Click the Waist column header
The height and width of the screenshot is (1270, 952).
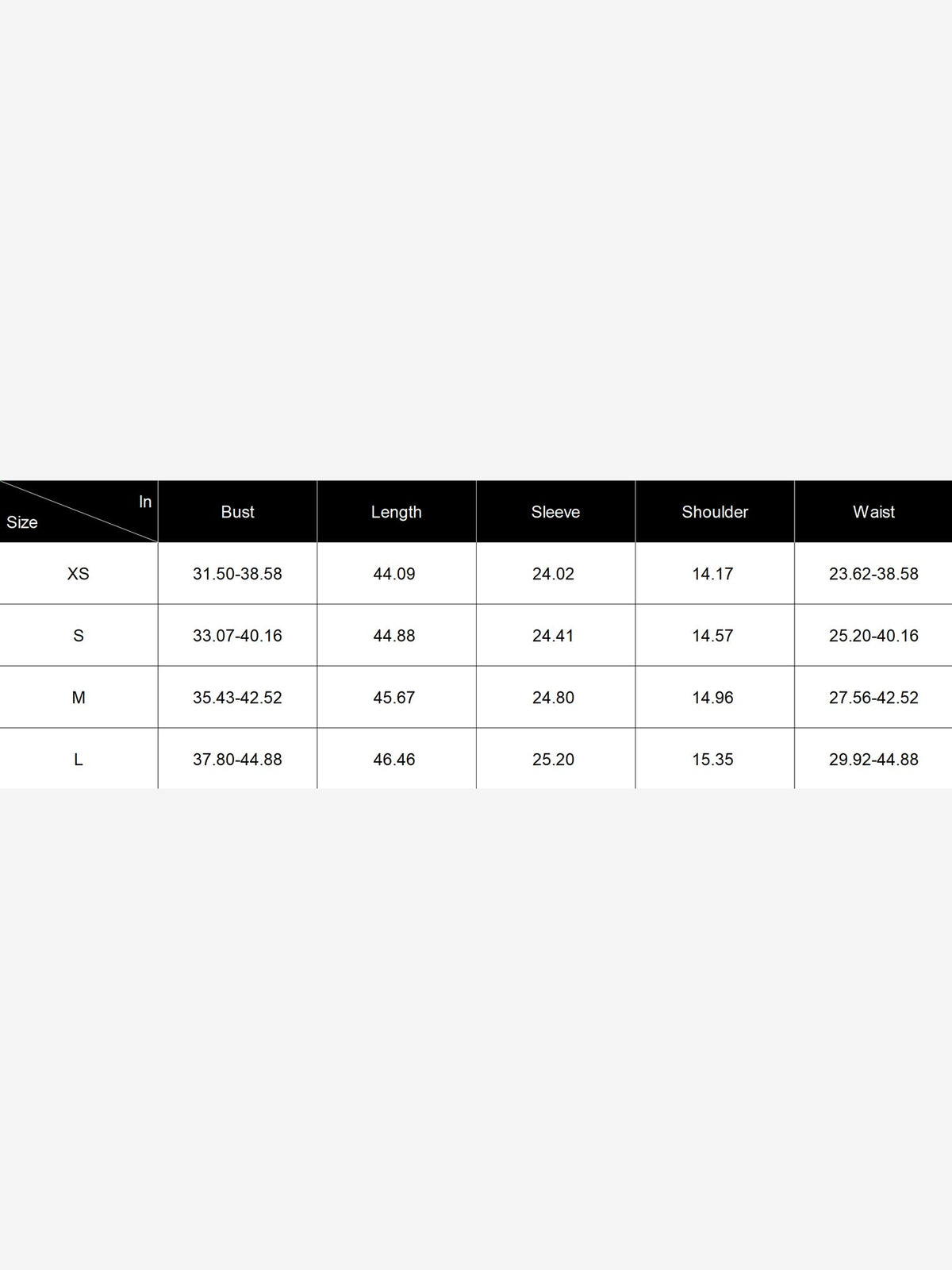click(x=873, y=512)
